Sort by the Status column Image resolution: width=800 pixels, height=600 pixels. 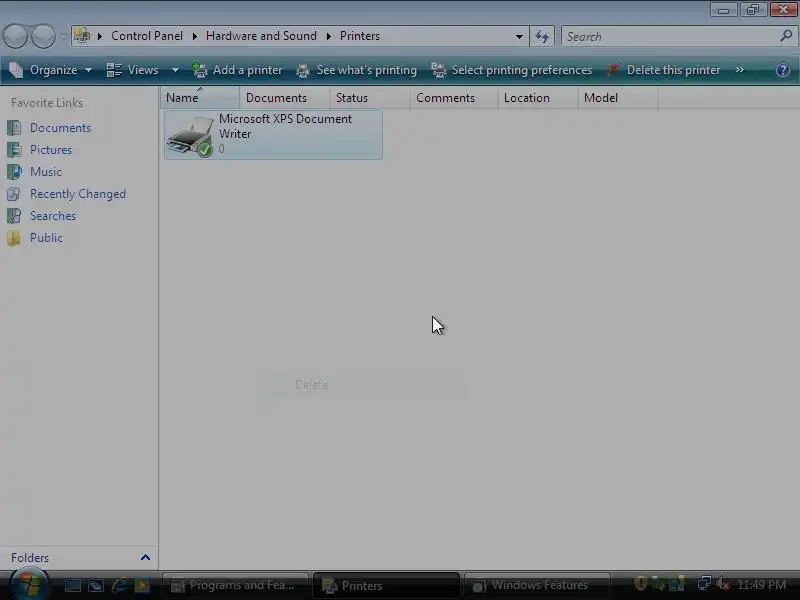pyautogui.click(x=369, y=98)
